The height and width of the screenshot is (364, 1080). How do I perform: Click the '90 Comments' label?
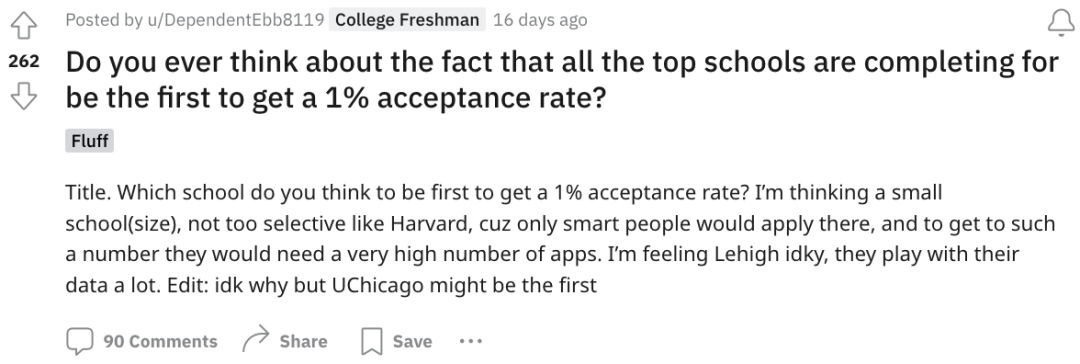tap(160, 341)
